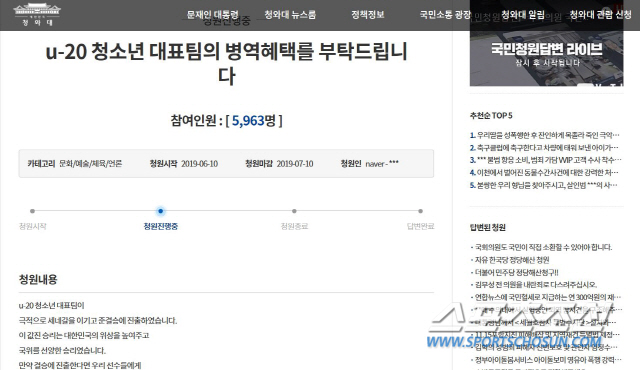Click the petition start date 2019-06-10
Image resolution: width=640 pixels, height=370 pixels.
tap(199, 164)
